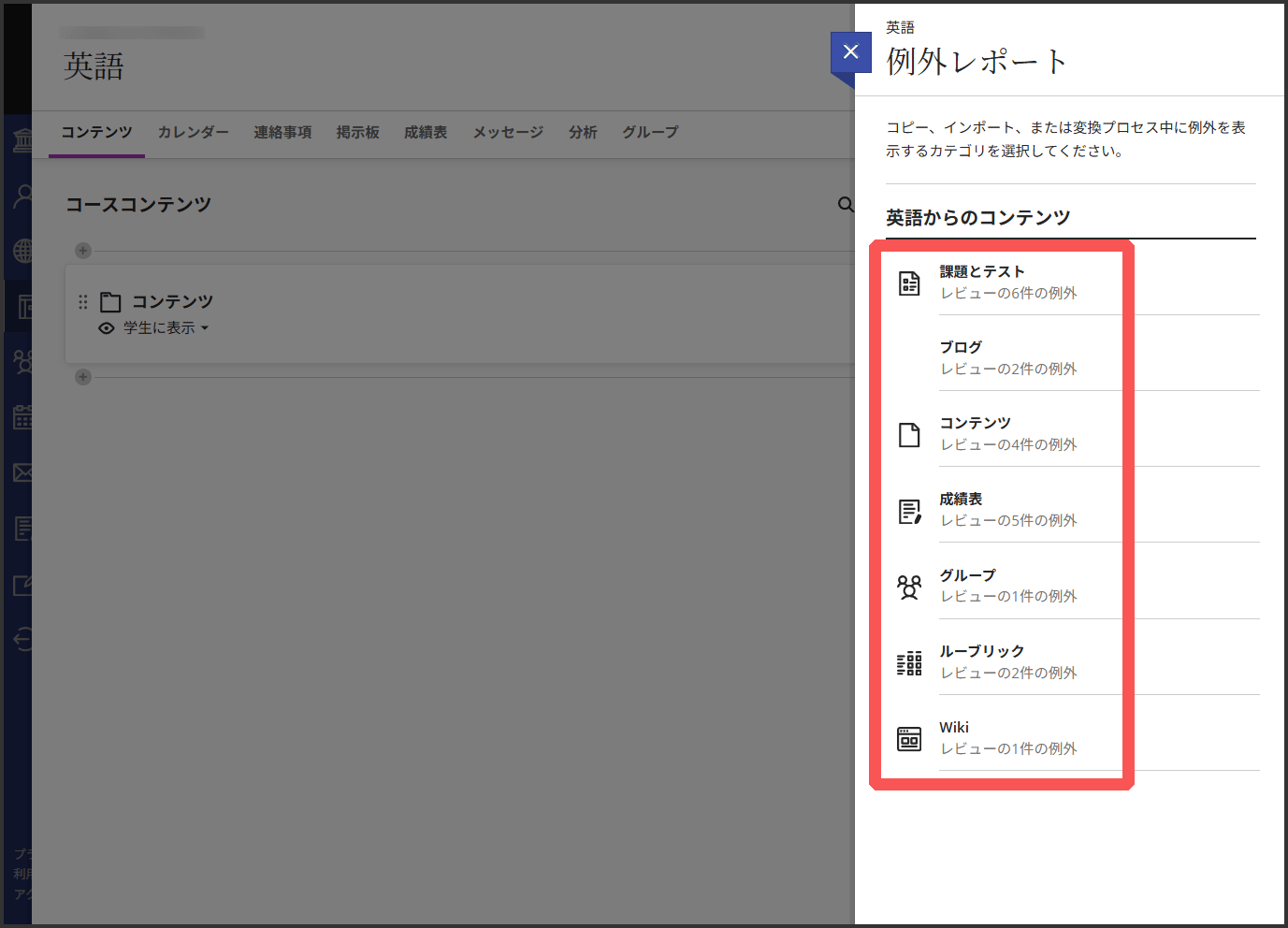Screen dimensions: 1288x928
Task: Go to the メッセージ tab
Action: [508, 133]
